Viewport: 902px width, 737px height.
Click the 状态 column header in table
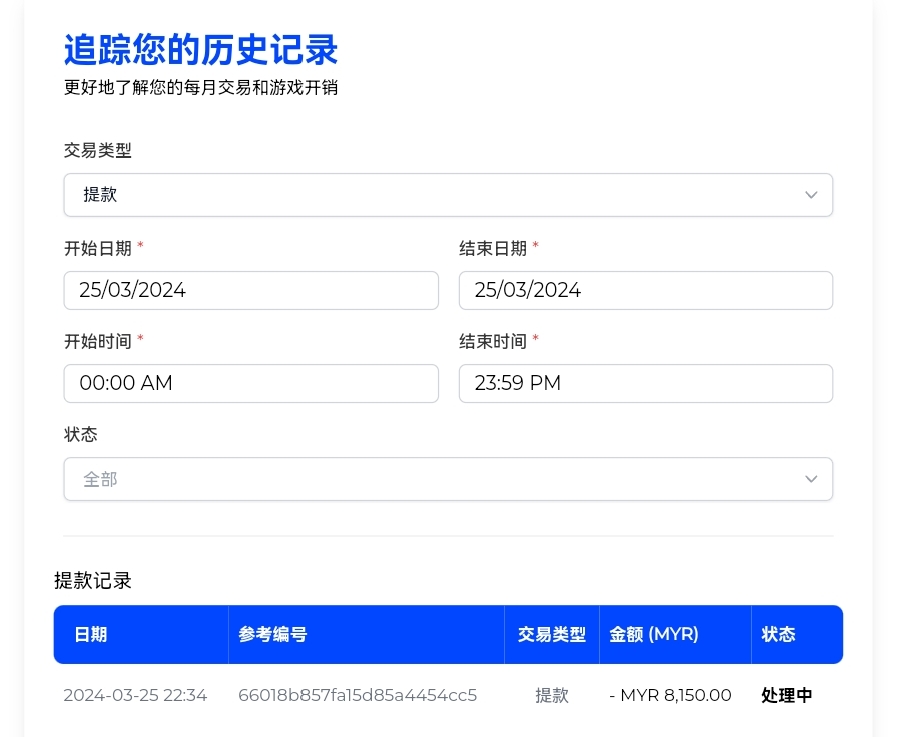tap(778, 635)
